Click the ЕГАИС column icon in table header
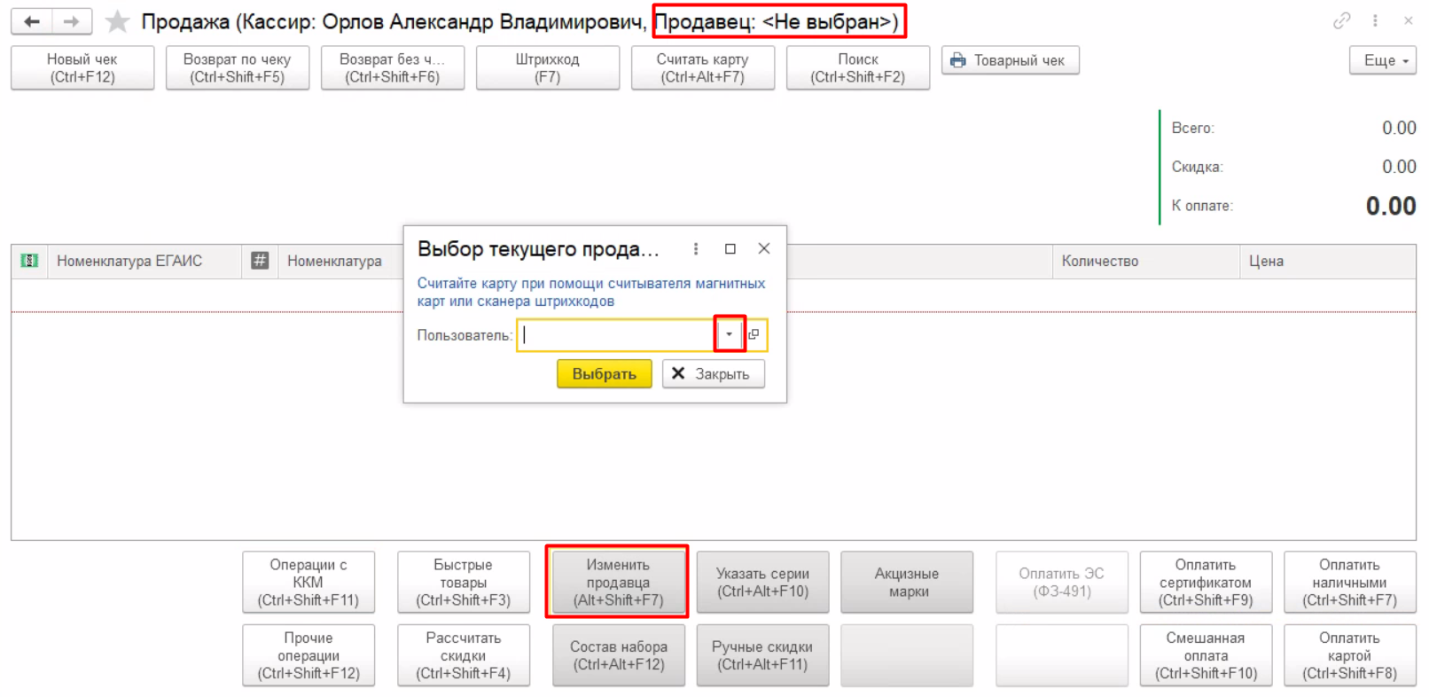 tap(30, 261)
